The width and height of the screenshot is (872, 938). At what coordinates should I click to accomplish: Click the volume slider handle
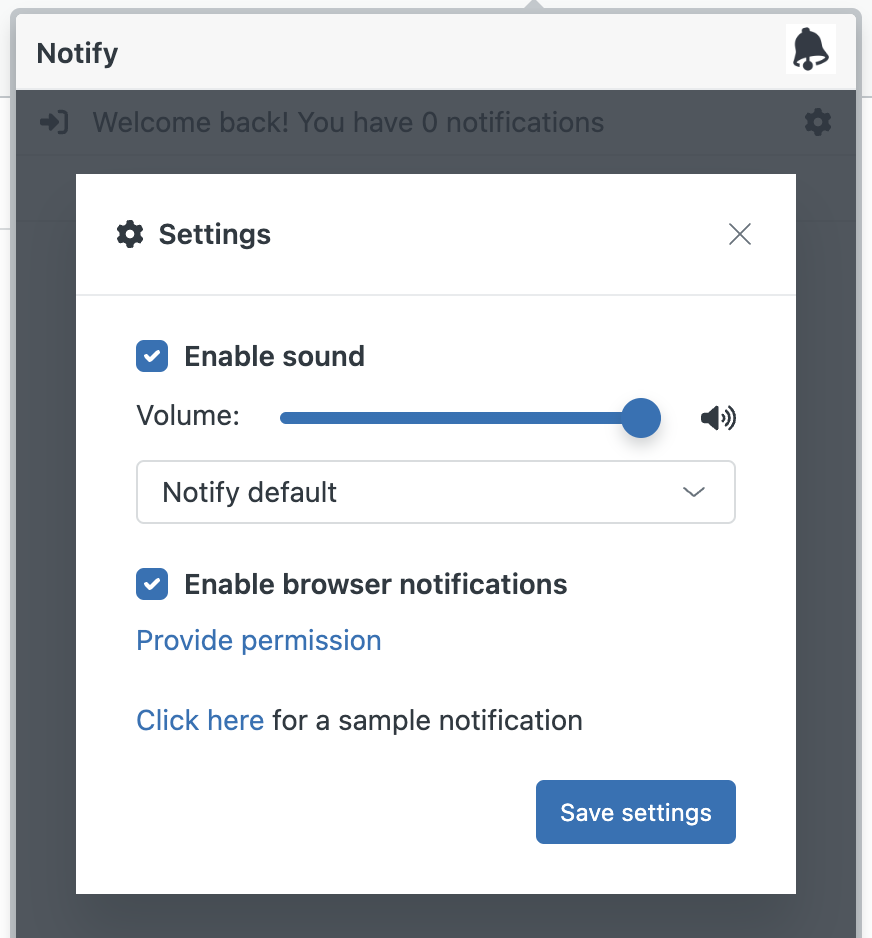[x=641, y=418]
